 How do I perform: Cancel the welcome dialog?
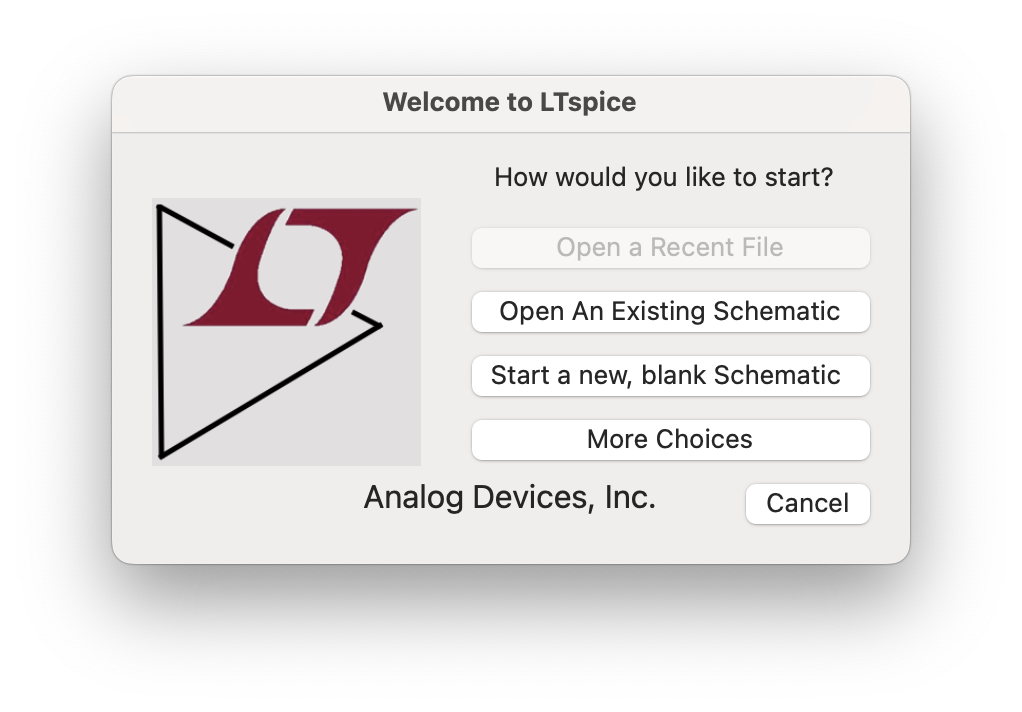point(807,503)
